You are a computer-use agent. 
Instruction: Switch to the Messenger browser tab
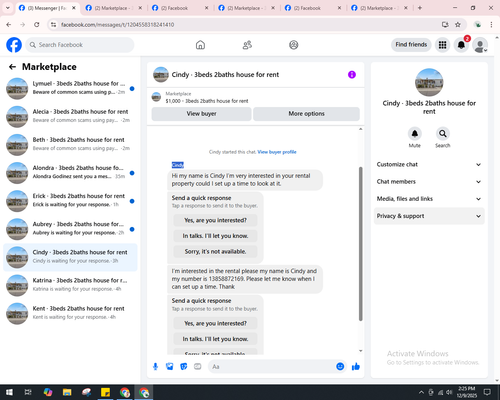click(47, 8)
